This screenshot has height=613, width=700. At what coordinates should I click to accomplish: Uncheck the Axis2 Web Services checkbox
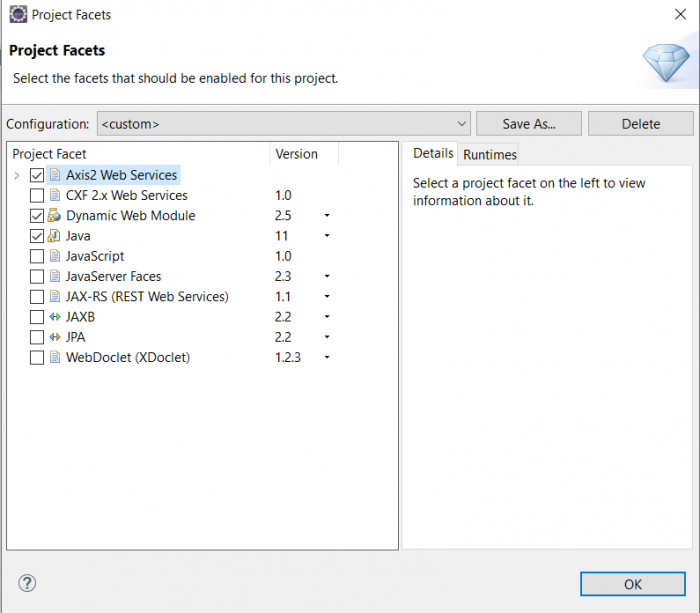coord(37,175)
